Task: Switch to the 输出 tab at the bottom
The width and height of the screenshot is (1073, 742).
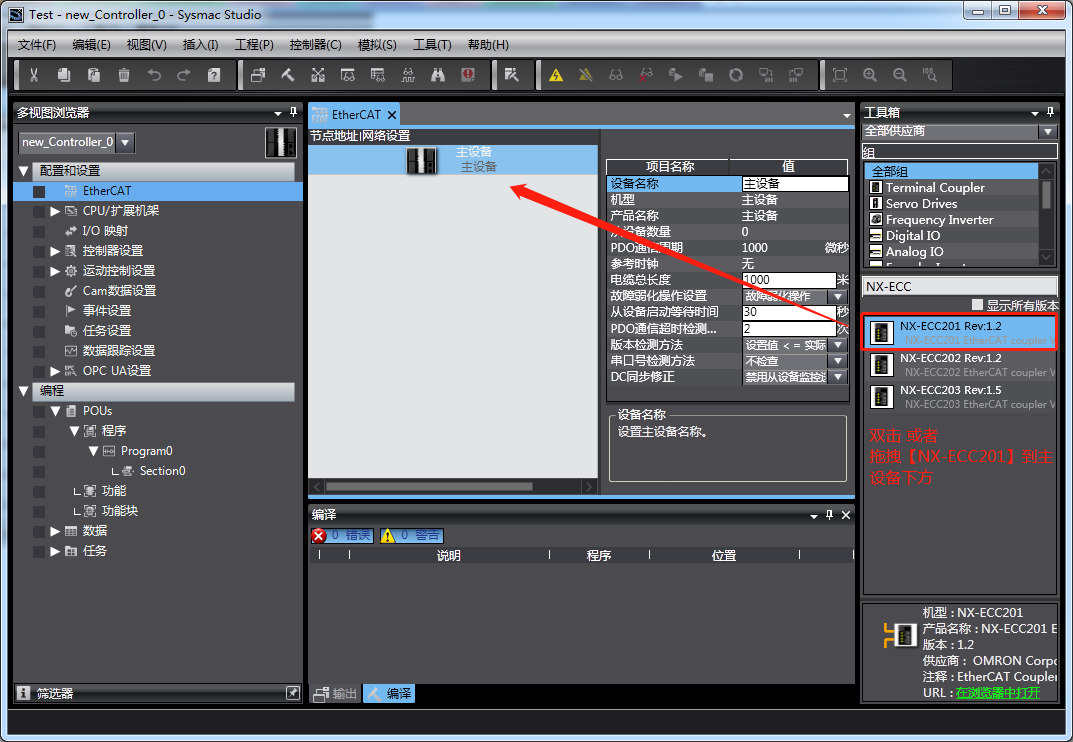Action: pos(335,693)
